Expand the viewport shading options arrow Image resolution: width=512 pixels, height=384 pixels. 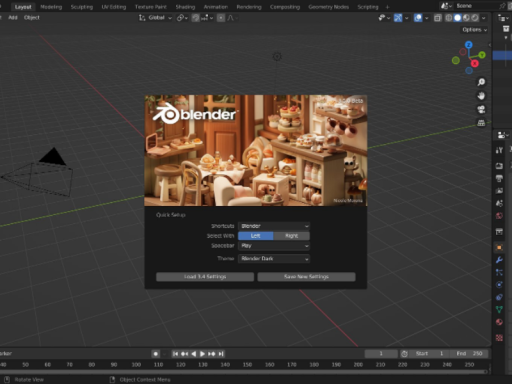[484, 18]
